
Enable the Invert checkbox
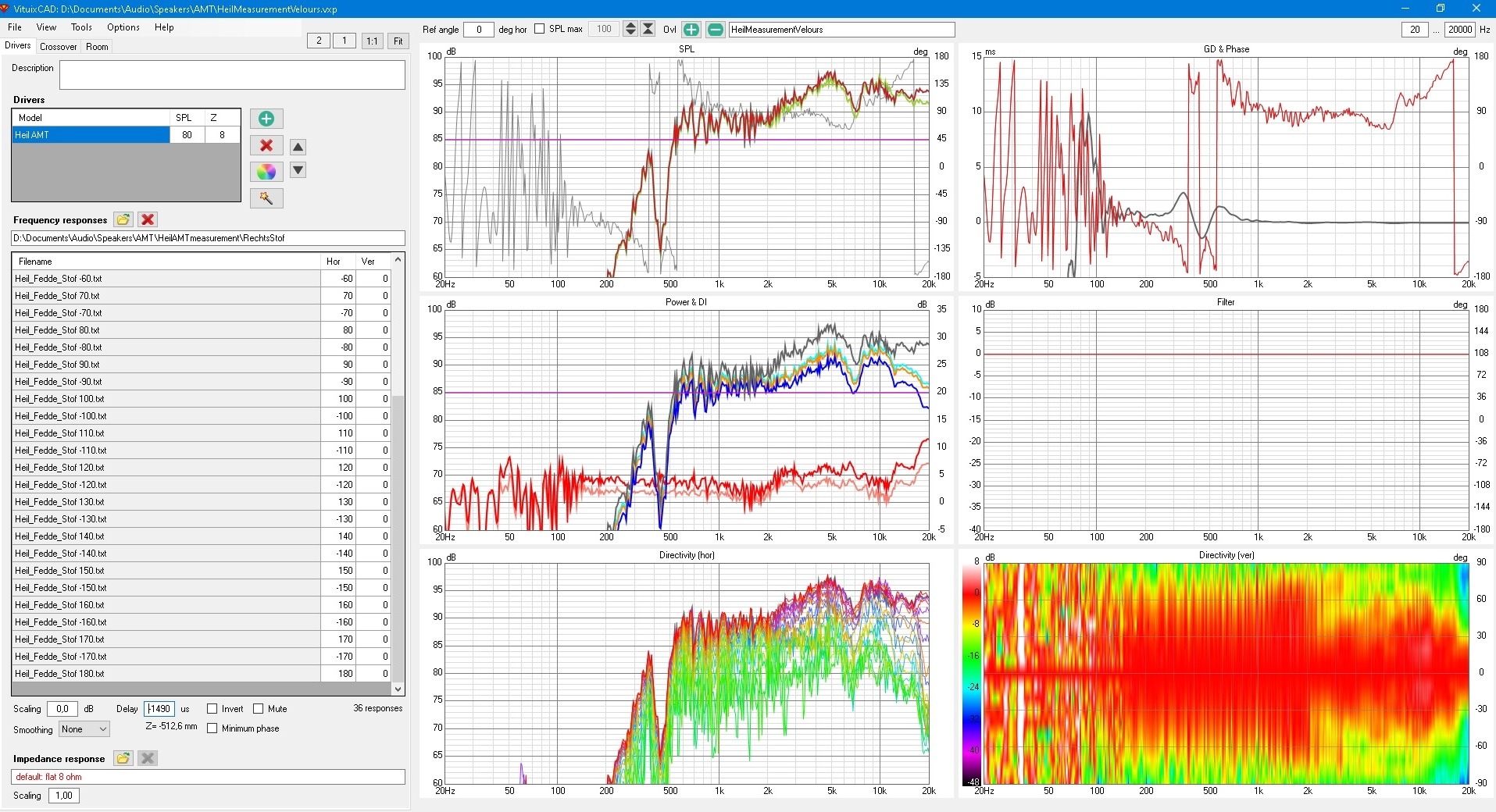pyautogui.click(x=212, y=709)
